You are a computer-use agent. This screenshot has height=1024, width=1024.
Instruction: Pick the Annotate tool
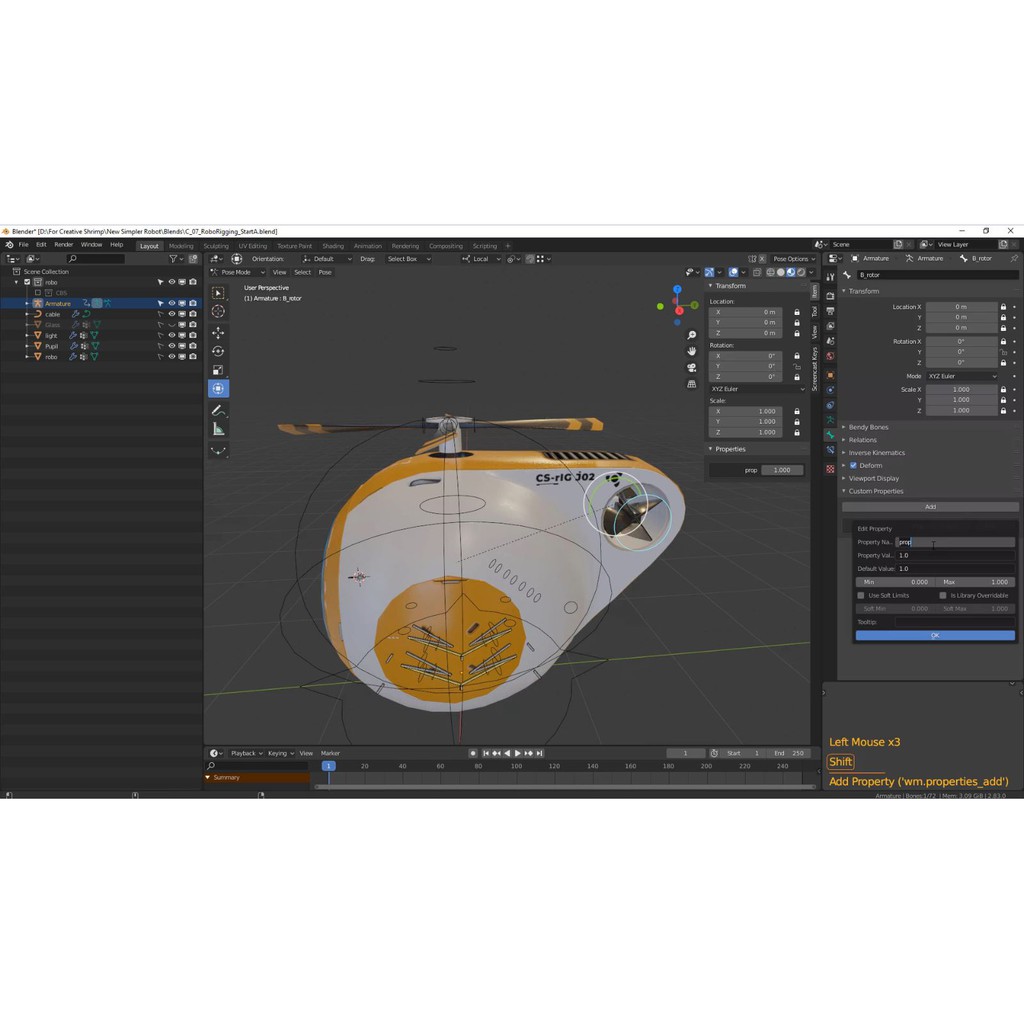point(218,410)
